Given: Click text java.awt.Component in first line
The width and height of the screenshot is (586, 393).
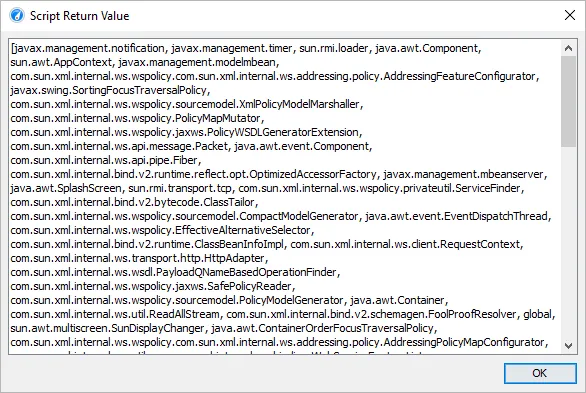Looking at the screenshot, I should click(426, 48).
